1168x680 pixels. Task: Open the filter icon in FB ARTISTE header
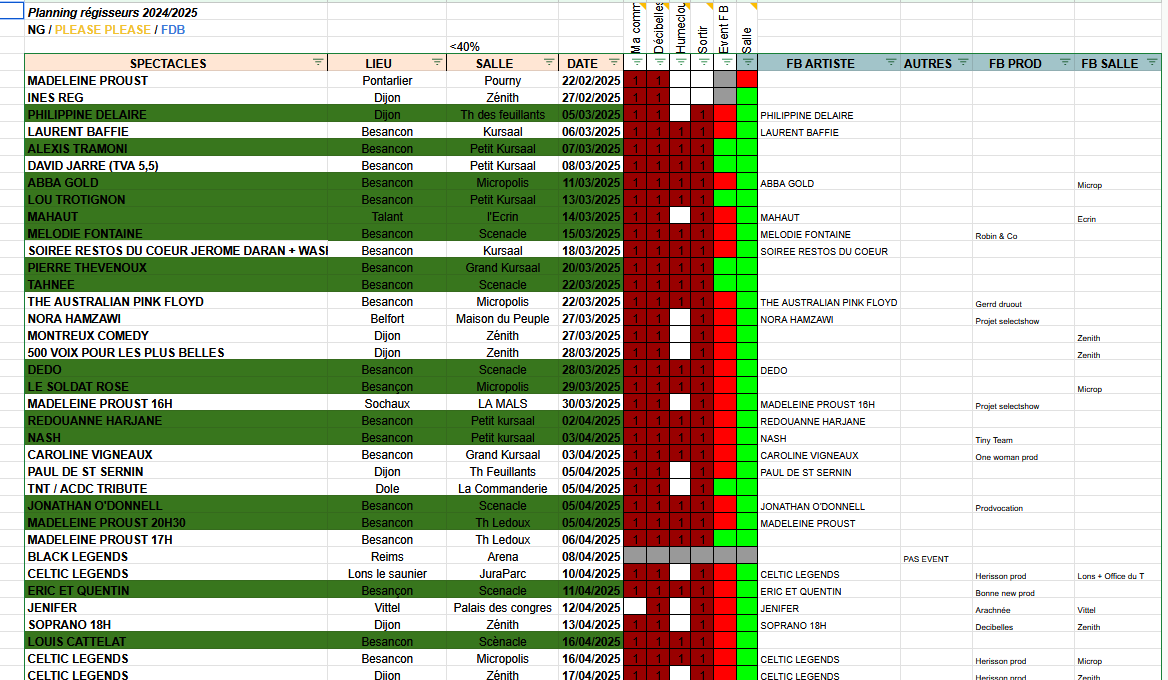point(891,63)
